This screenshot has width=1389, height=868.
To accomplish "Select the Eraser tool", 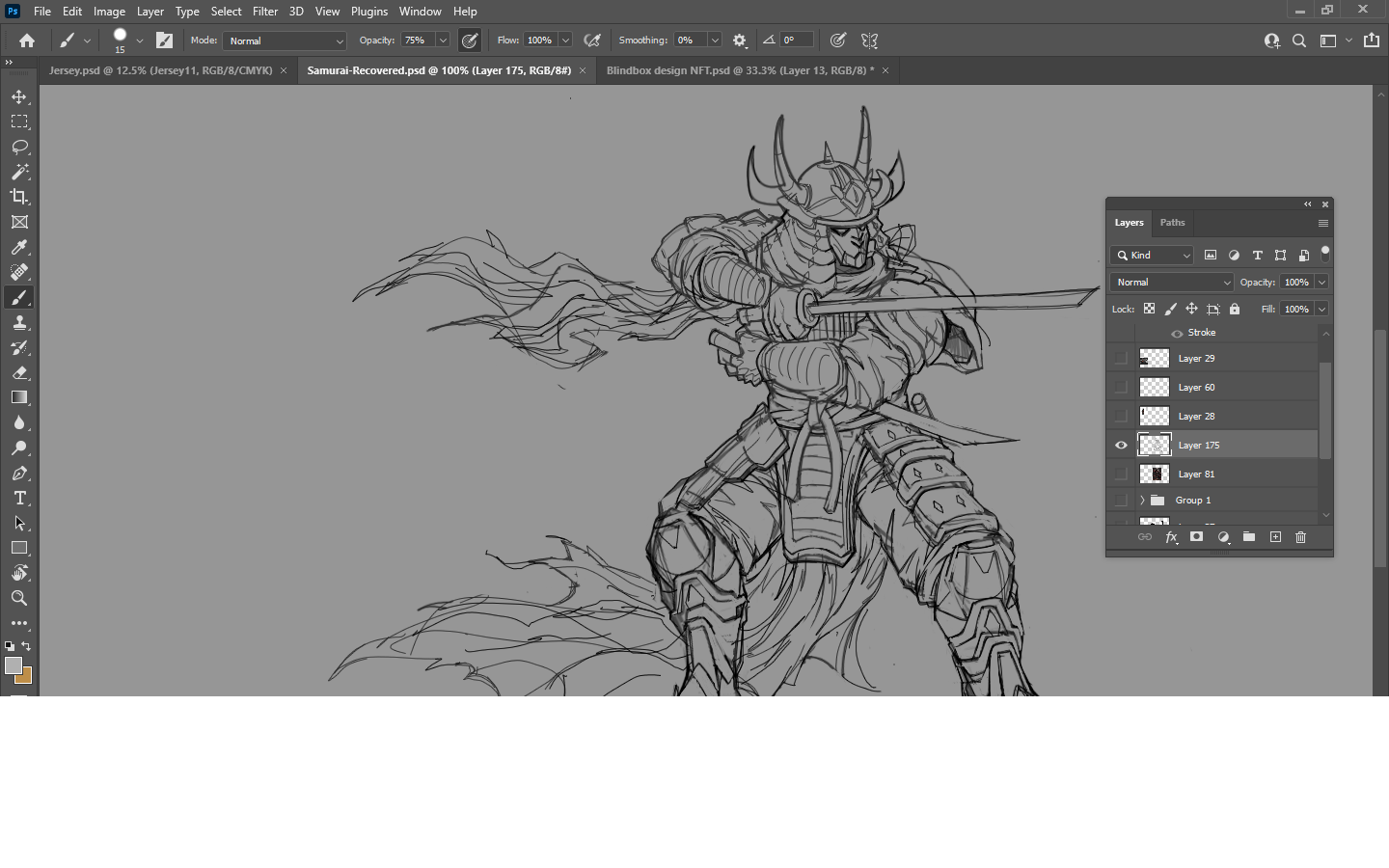I will click(19, 372).
